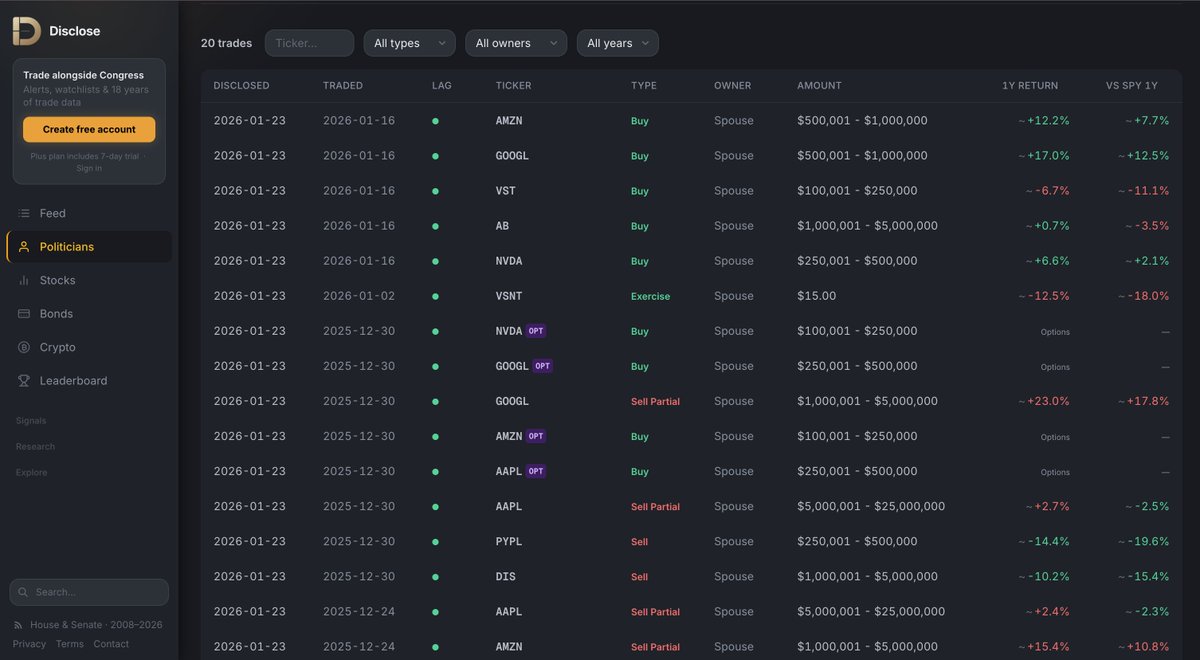Image resolution: width=1200 pixels, height=660 pixels.
Task: Open the Bonds section
Action: [x=89, y=314]
